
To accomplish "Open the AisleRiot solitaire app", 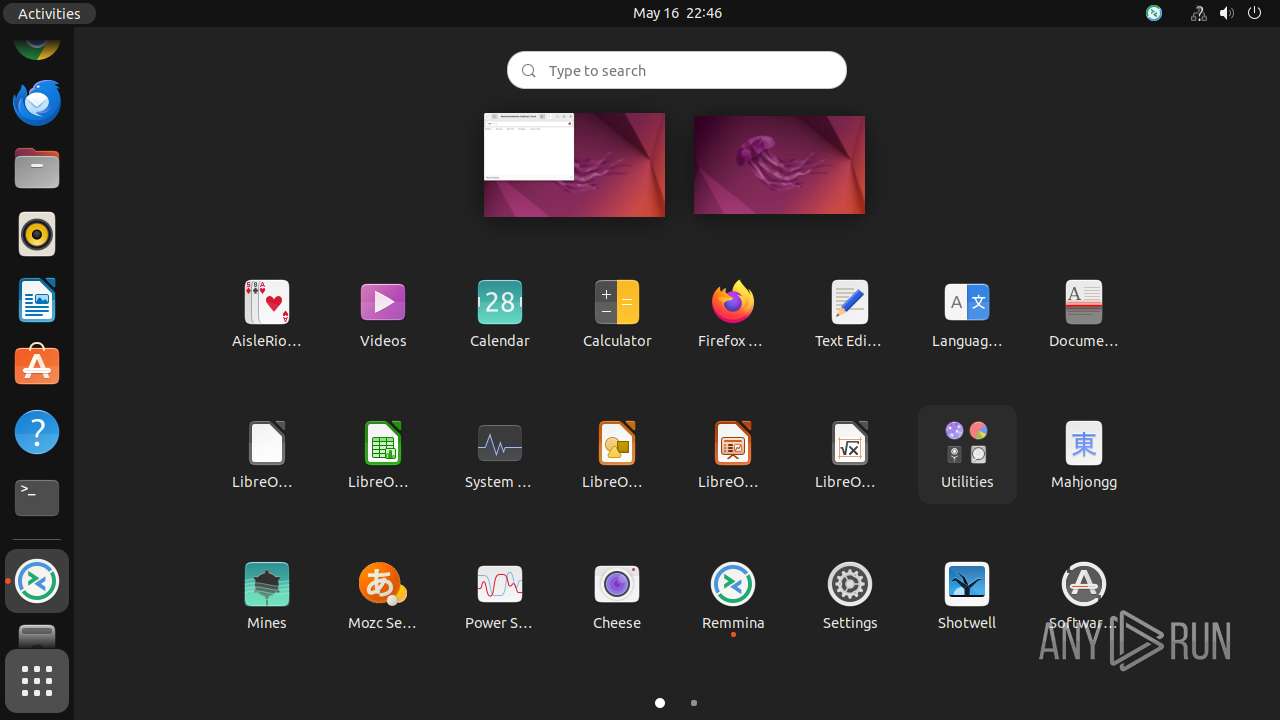I will pyautogui.click(x=267, y=313).
